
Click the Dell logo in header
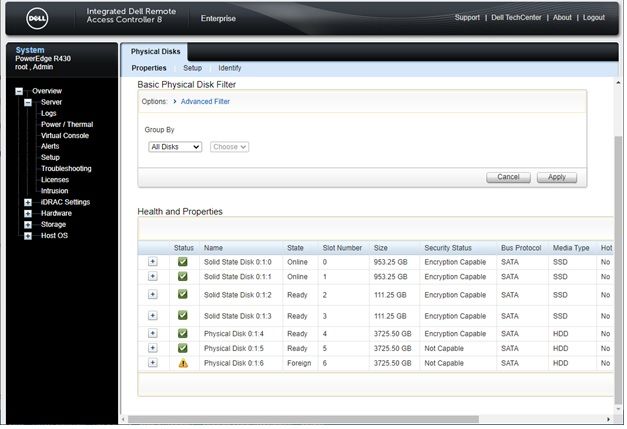(x=37, y=18)
